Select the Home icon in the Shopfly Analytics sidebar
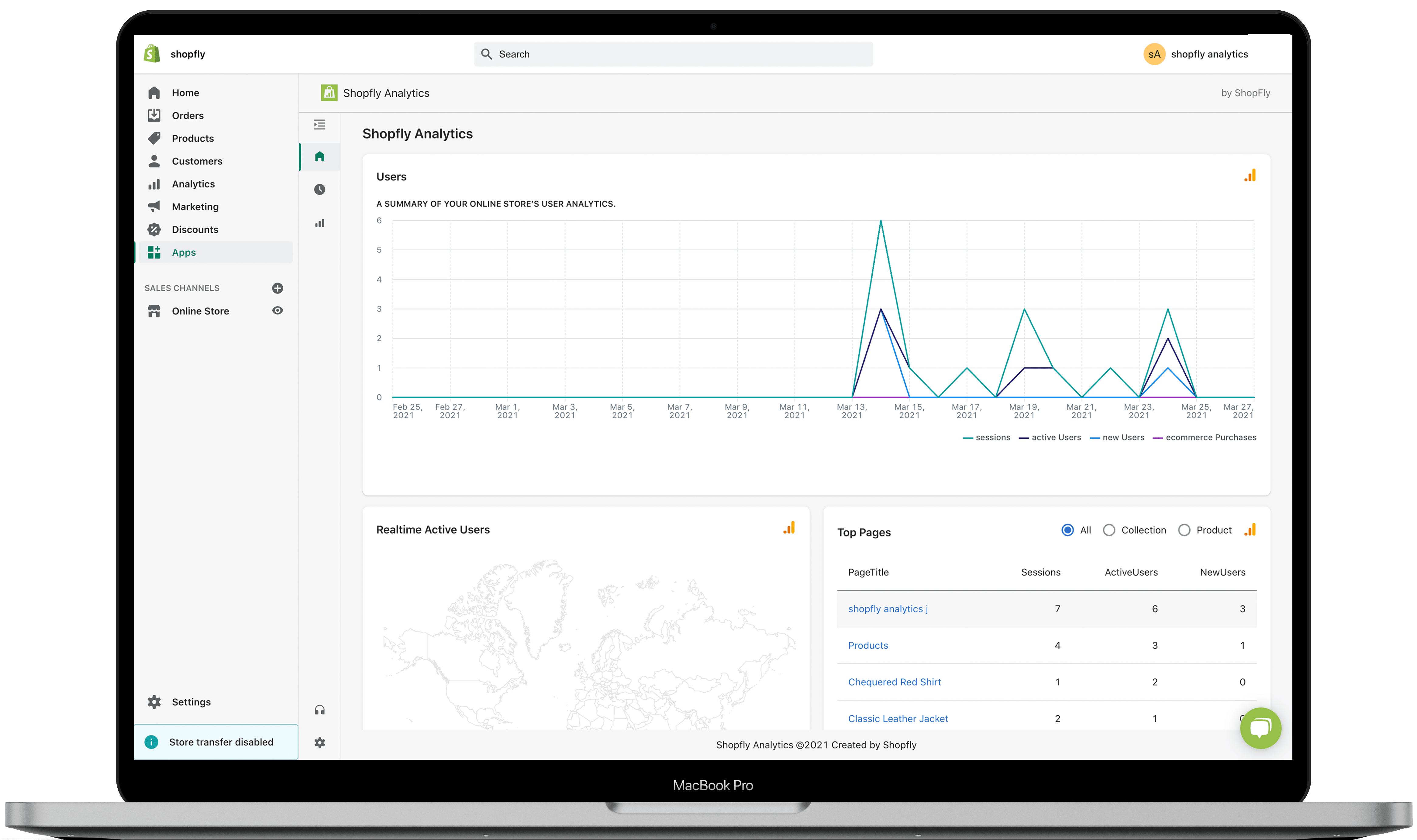Viewport: 1417px width, 840px height. (319, 157)
